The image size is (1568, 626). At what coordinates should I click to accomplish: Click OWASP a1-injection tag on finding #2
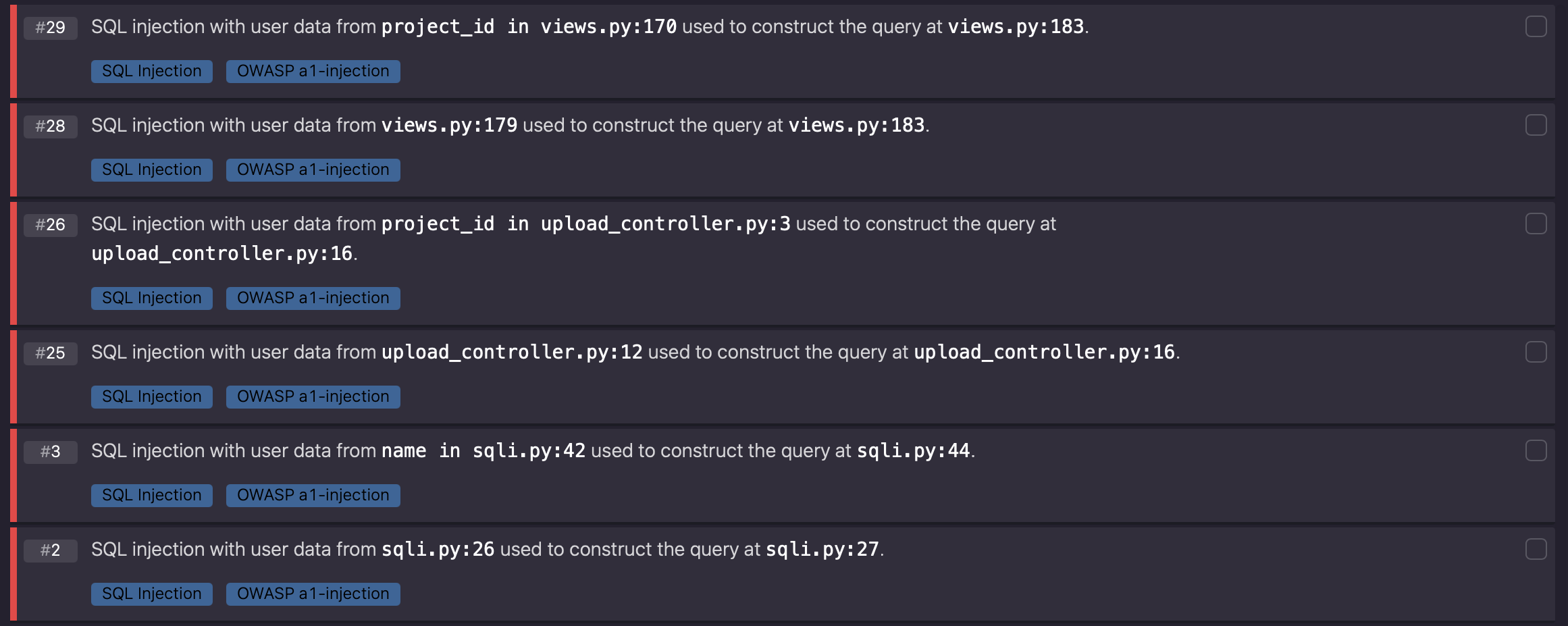coord(313,594)
